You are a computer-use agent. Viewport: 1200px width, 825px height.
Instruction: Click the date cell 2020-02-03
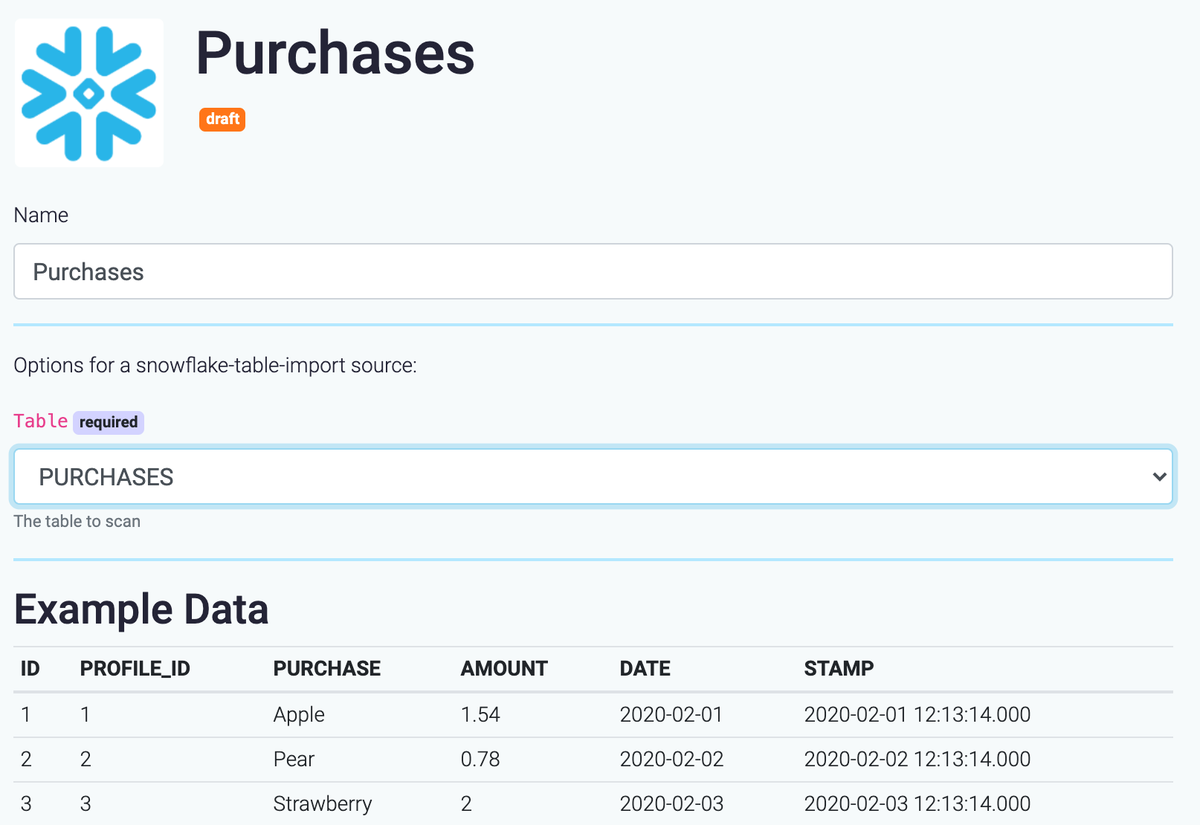672,803
